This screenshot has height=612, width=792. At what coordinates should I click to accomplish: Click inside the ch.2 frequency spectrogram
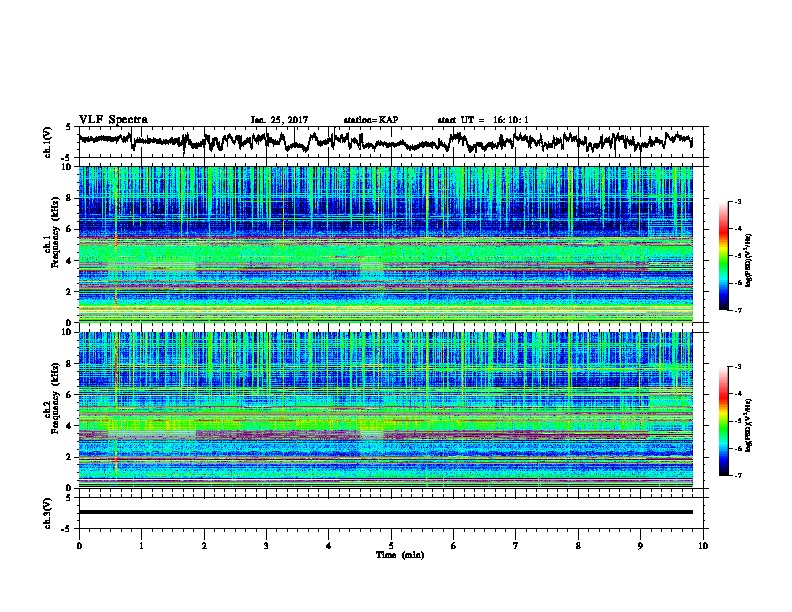click(x=386, y=410)
